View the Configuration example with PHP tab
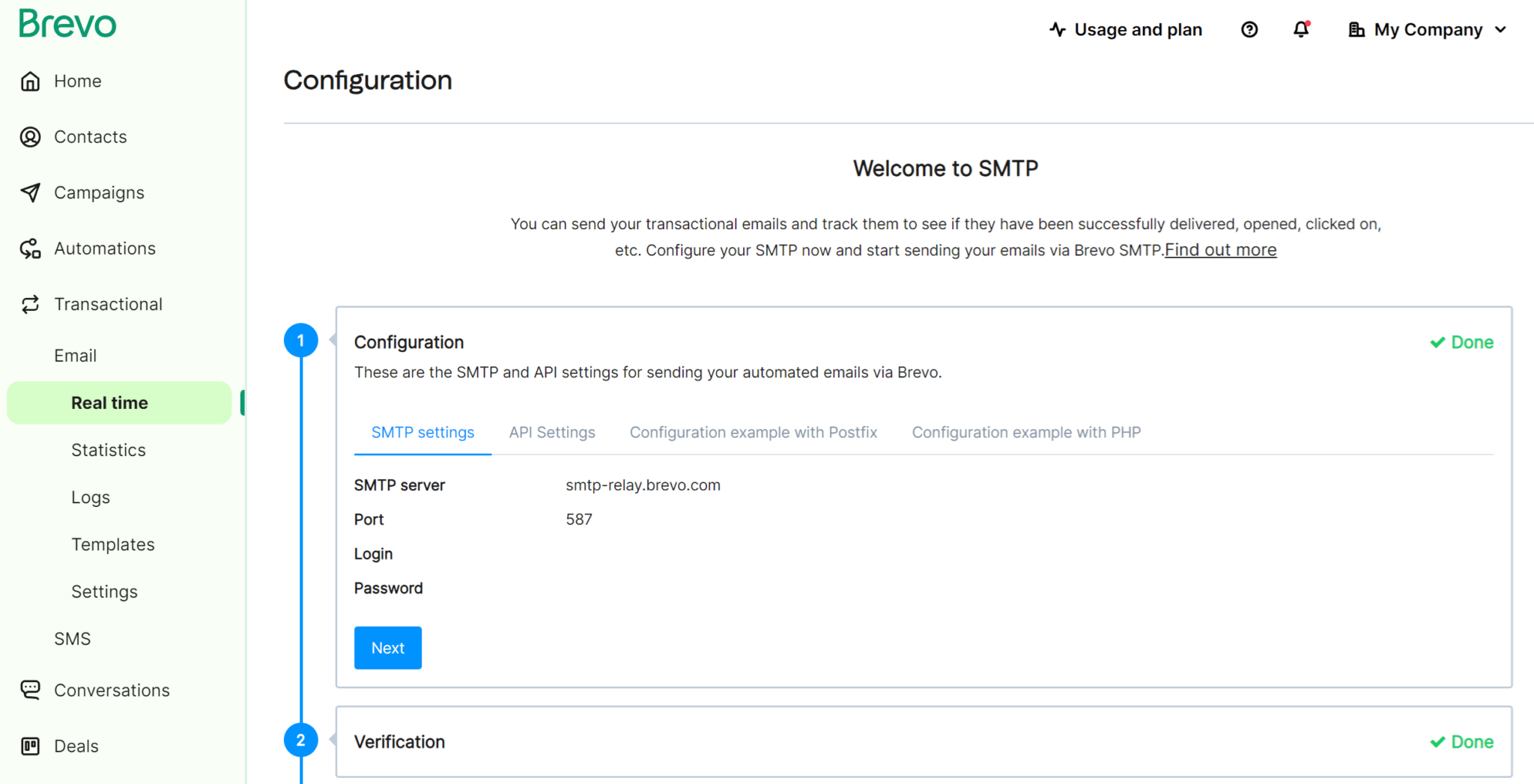 click(1026, 432)
